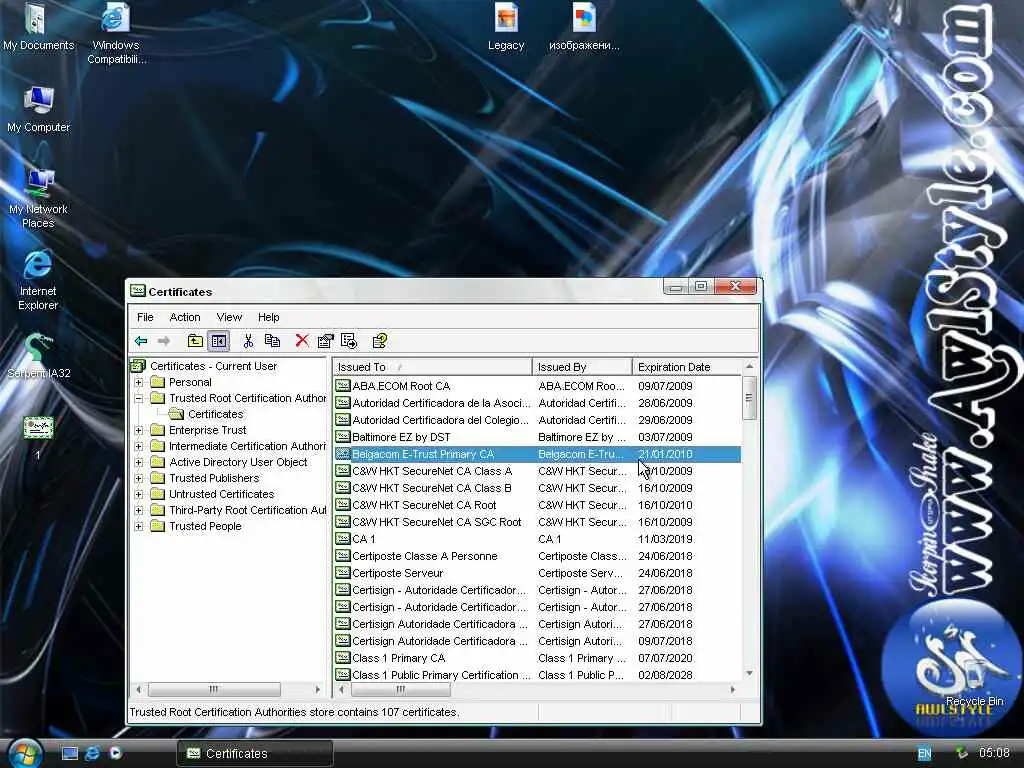Go up one level with folder icon
The width and height of the screenshot is (1024, 768).
coord(195,341)
